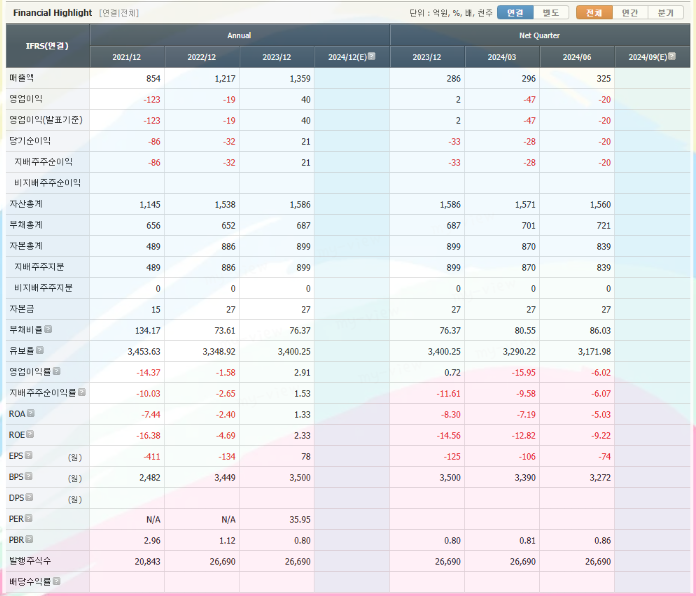Switch to the 연간 annual tab
This screenshot has height=596, width=696.
coord(630,12)
